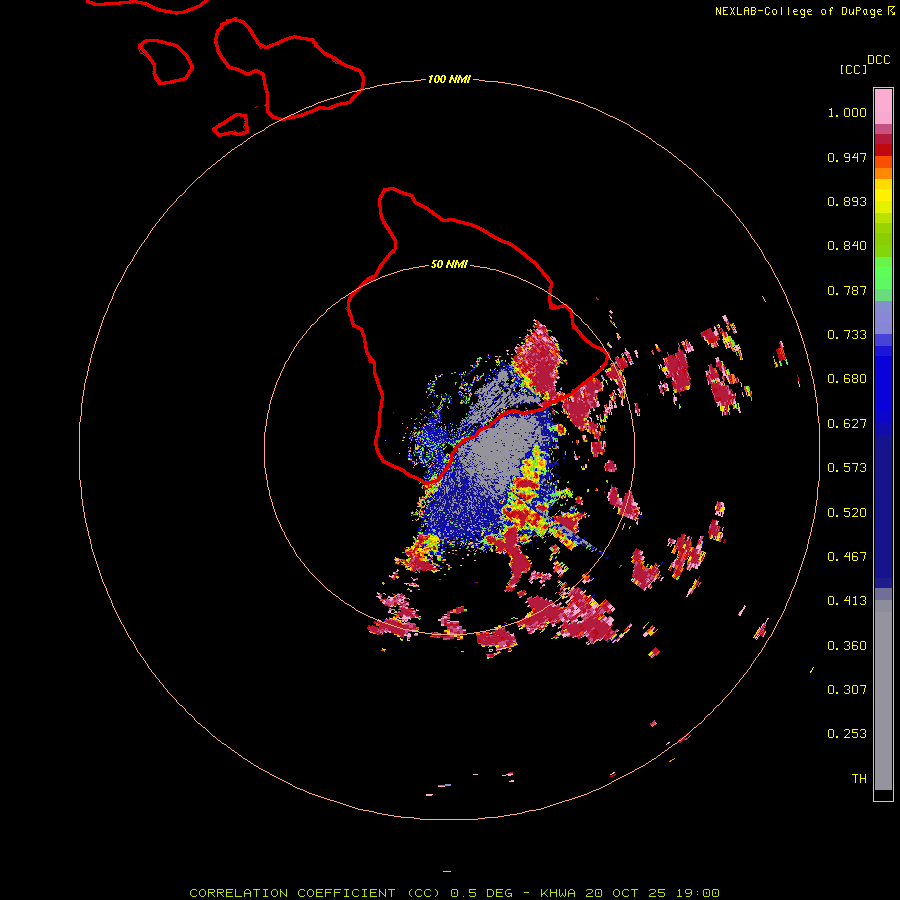Click the TH threshold label in legend
This screenshot has width=900, height=900.
[x=859, y=779]
